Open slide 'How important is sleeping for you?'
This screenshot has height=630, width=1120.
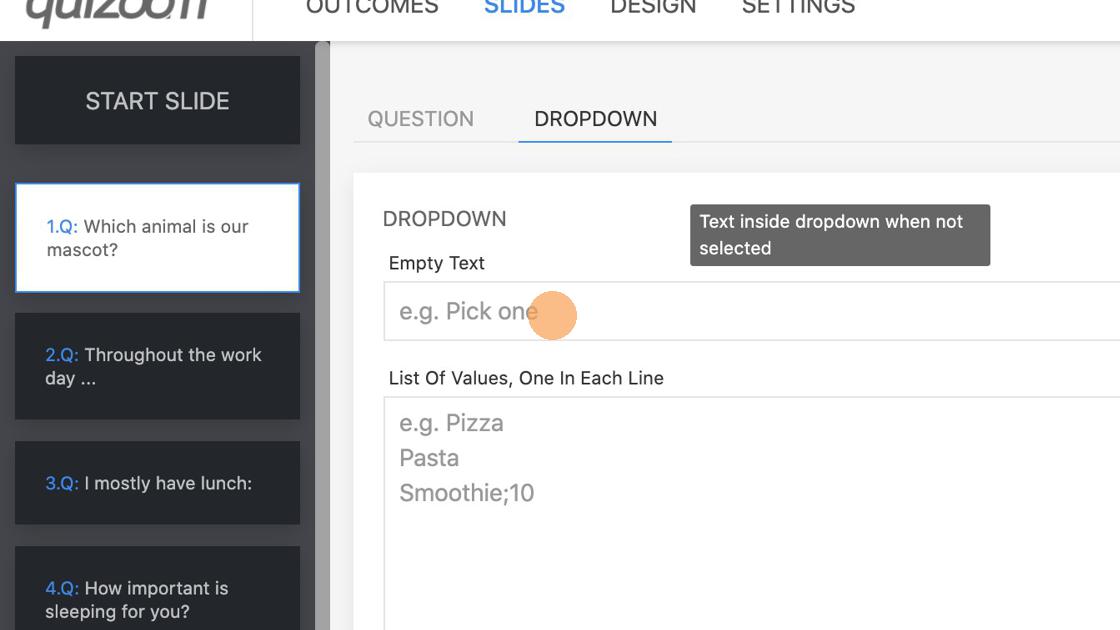(157, 599)
